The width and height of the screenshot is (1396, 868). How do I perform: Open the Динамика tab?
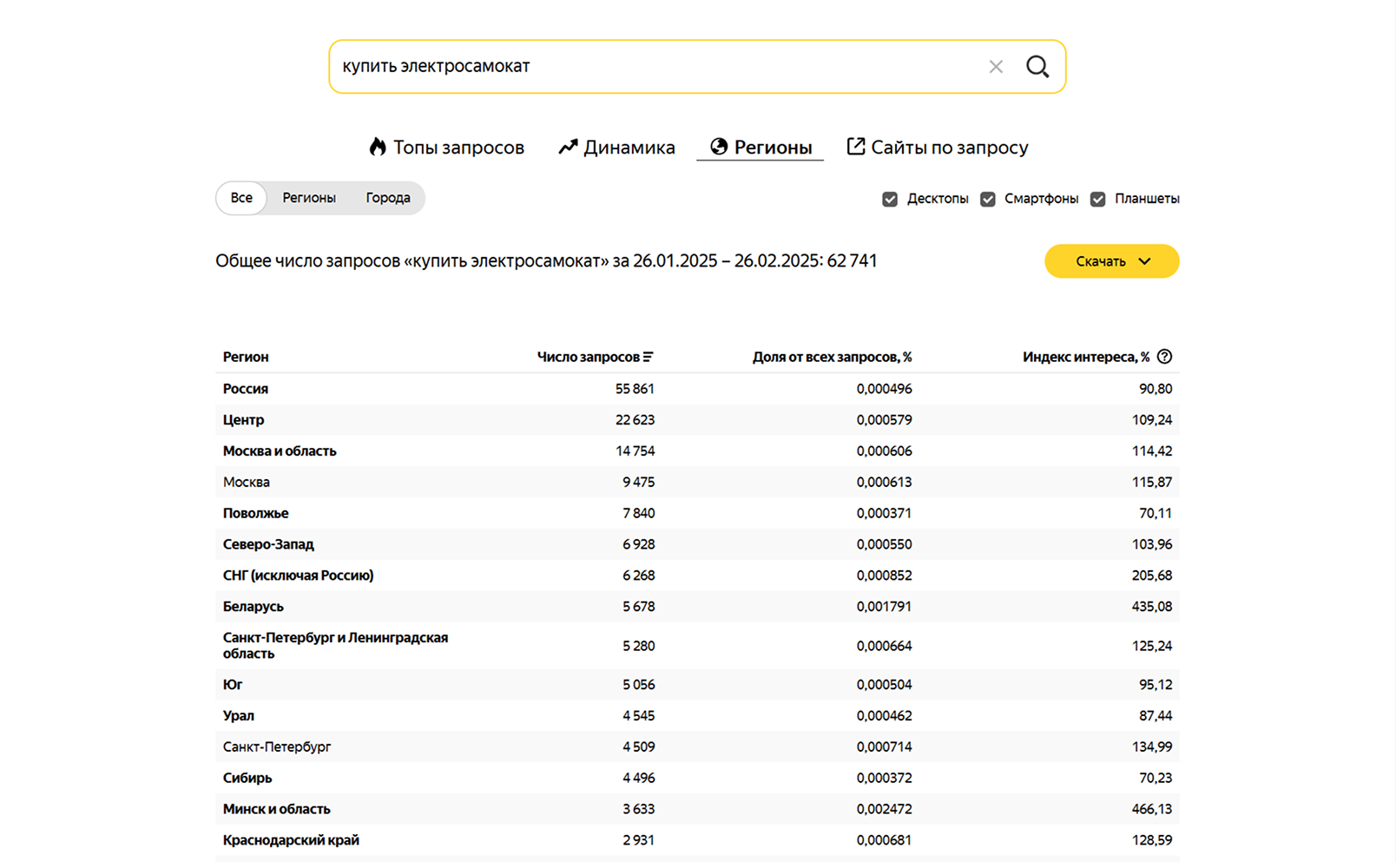pos(630,147)
